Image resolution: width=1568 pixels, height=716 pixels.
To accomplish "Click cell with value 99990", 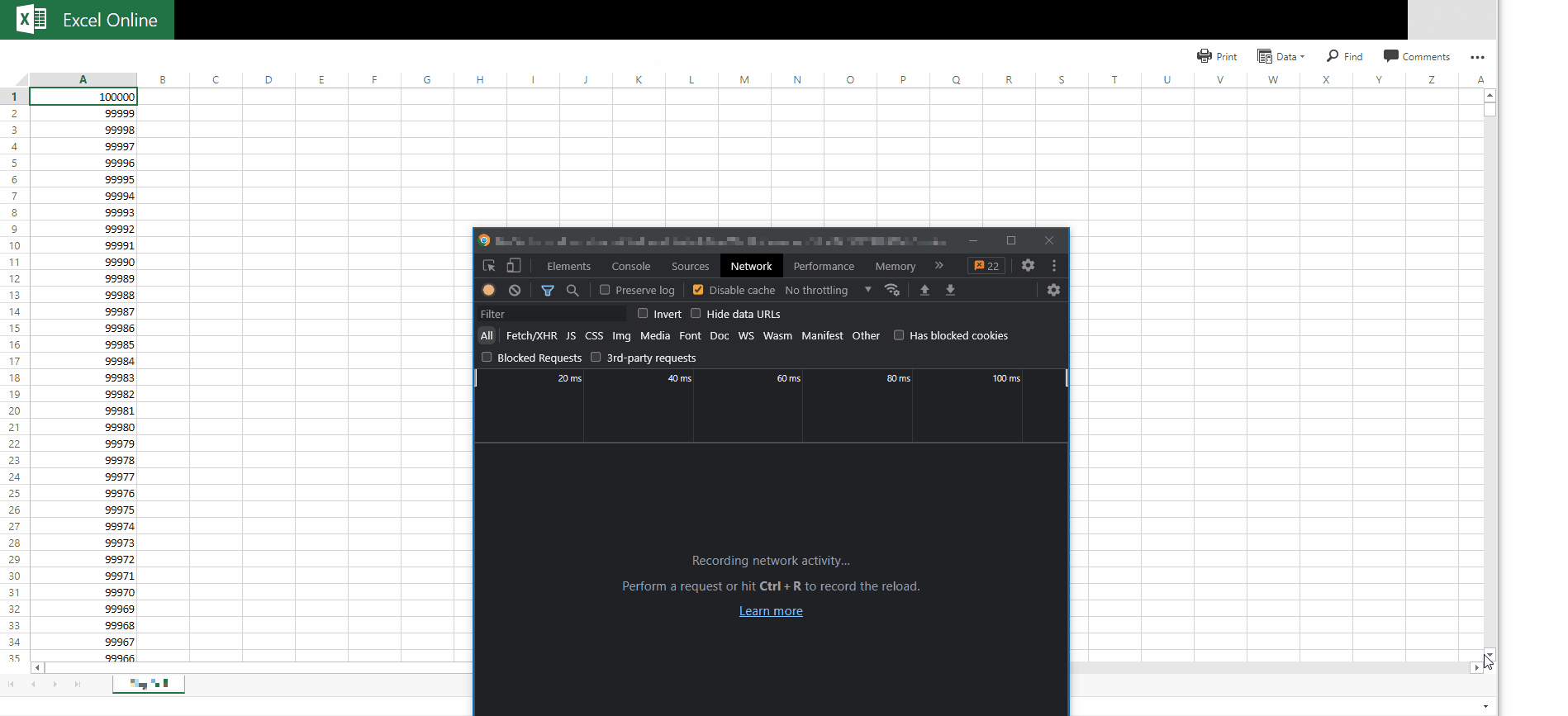I will [83, 262].
